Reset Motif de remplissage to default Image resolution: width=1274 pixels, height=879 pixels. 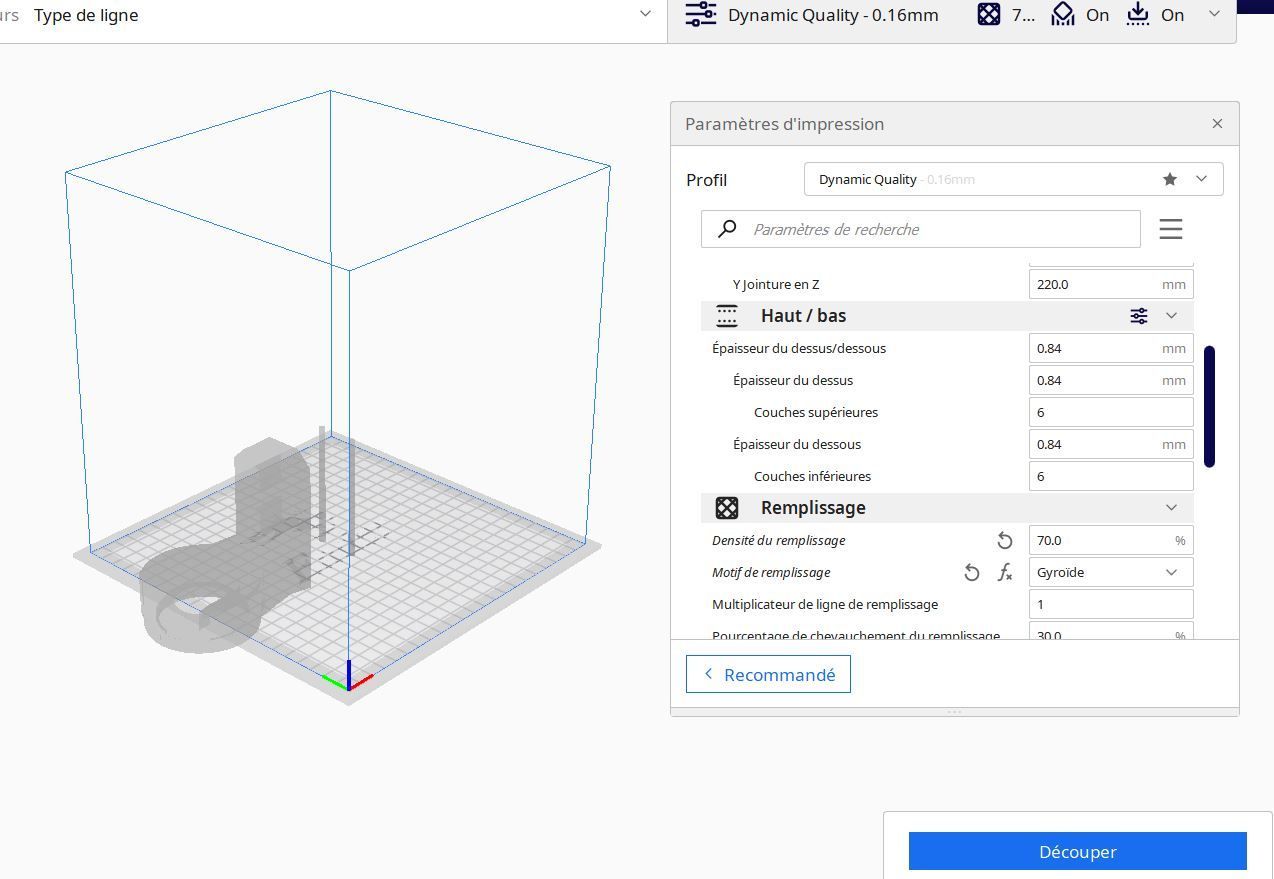971,573
